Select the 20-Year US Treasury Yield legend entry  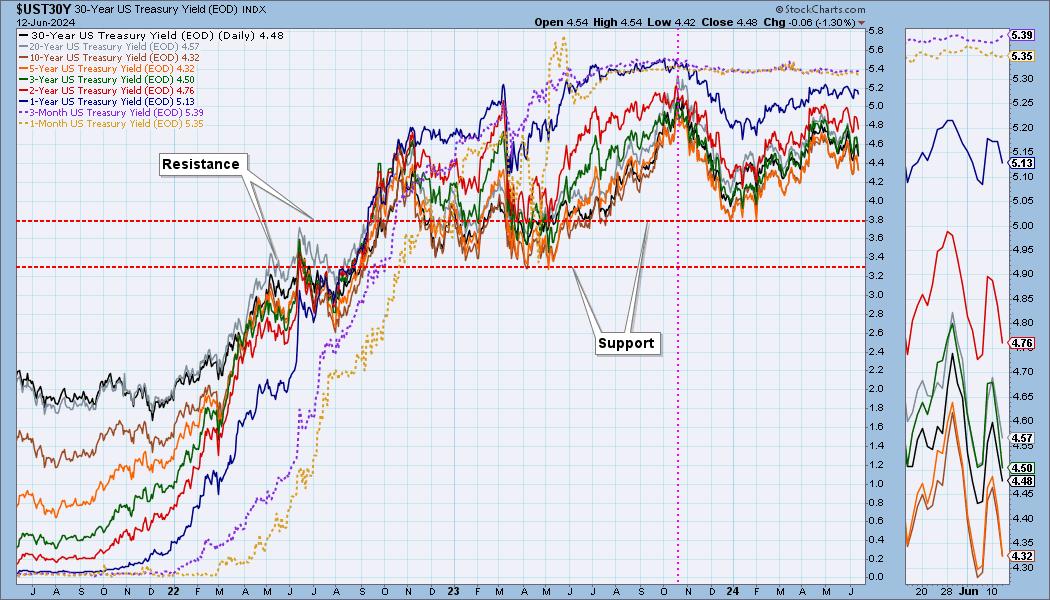110,47
